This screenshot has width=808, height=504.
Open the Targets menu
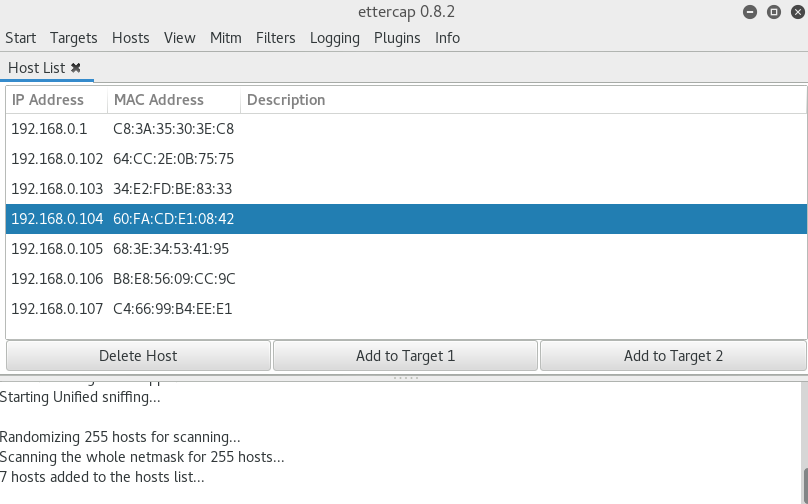coord(74,38)
